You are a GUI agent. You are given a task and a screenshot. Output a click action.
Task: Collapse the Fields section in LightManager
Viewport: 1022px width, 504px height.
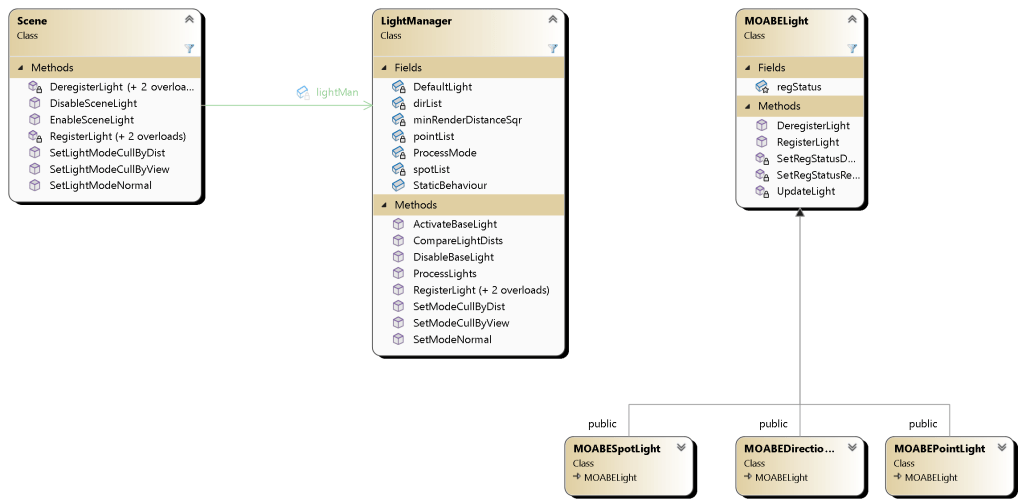[x=384, y=68]
